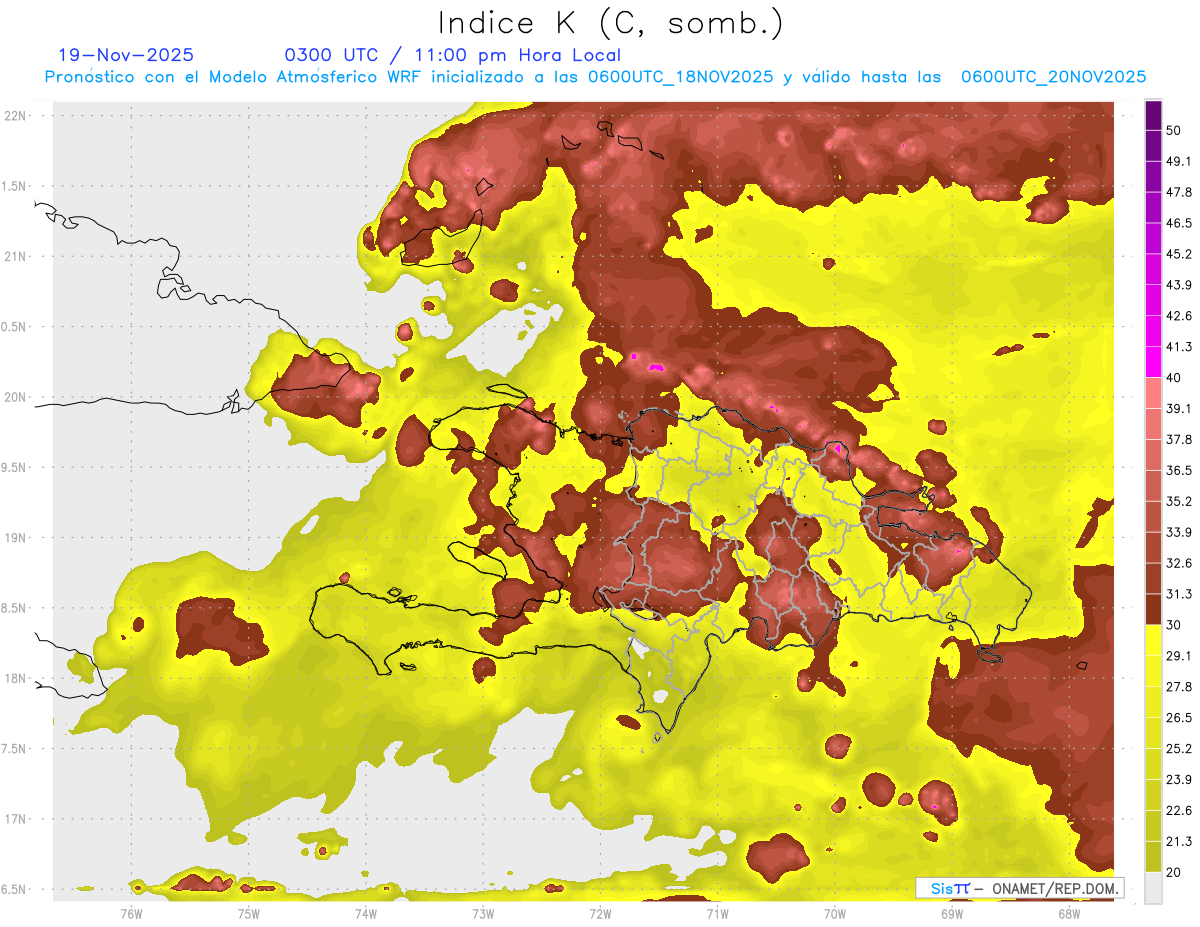Click the "0600UTC_20NOV2025" valid-until time
This screenshot has height=927, width=1200.
[1053, 77]
